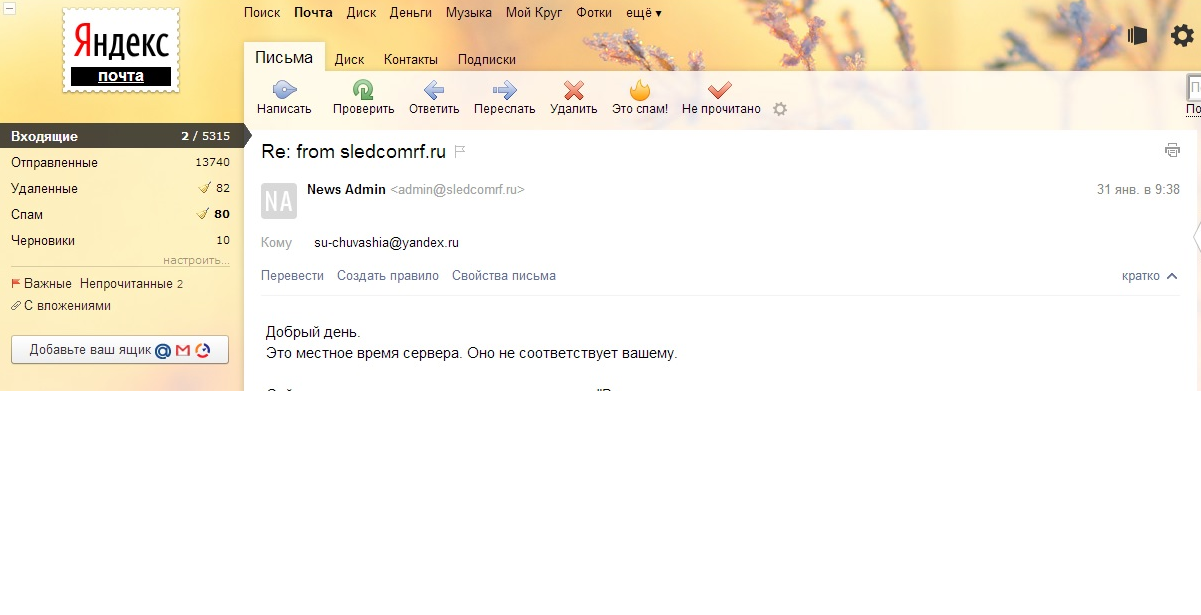
Task: Click the Добавьте ваш ящик button
Action: pos(120,350)
